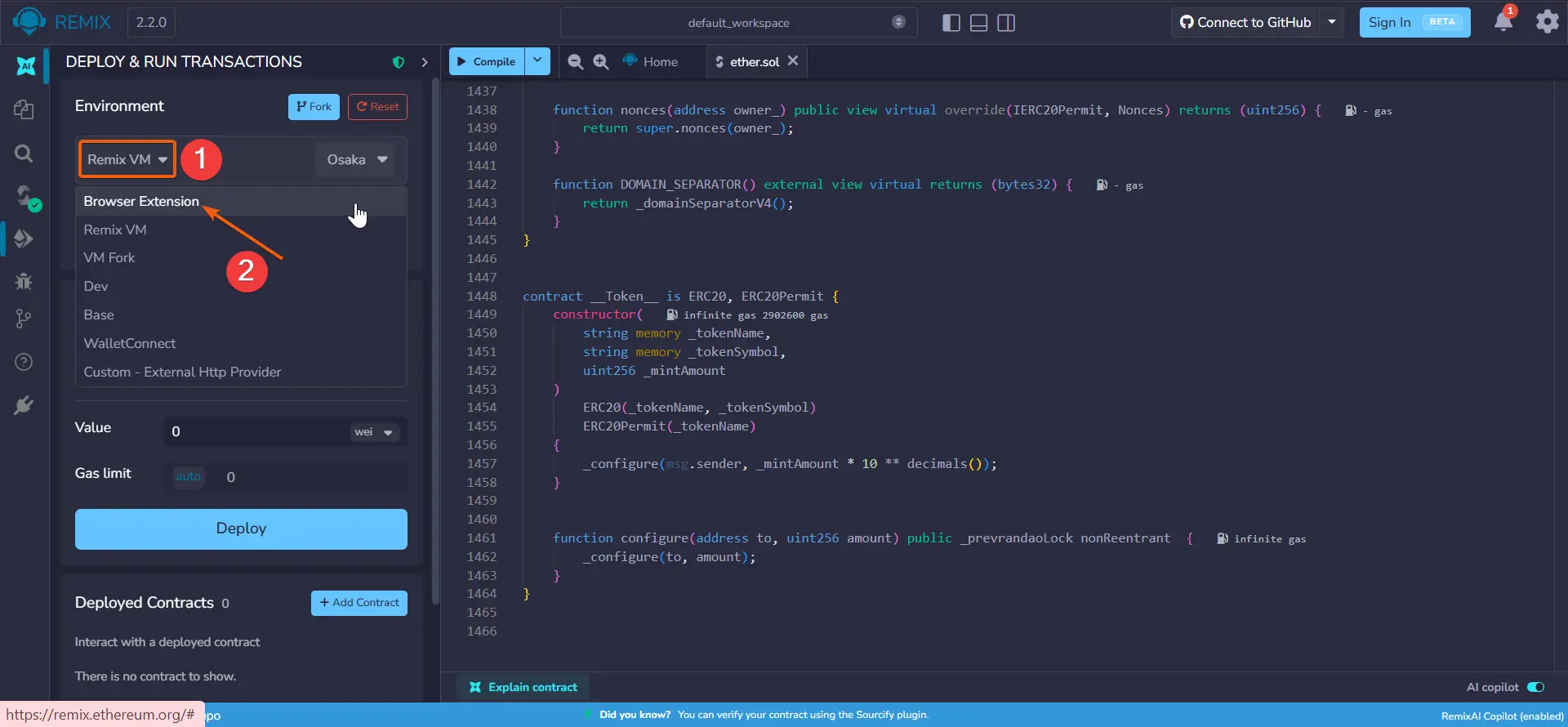
Task: Select Custom - External Http Provider option
Action: [241, 372]
